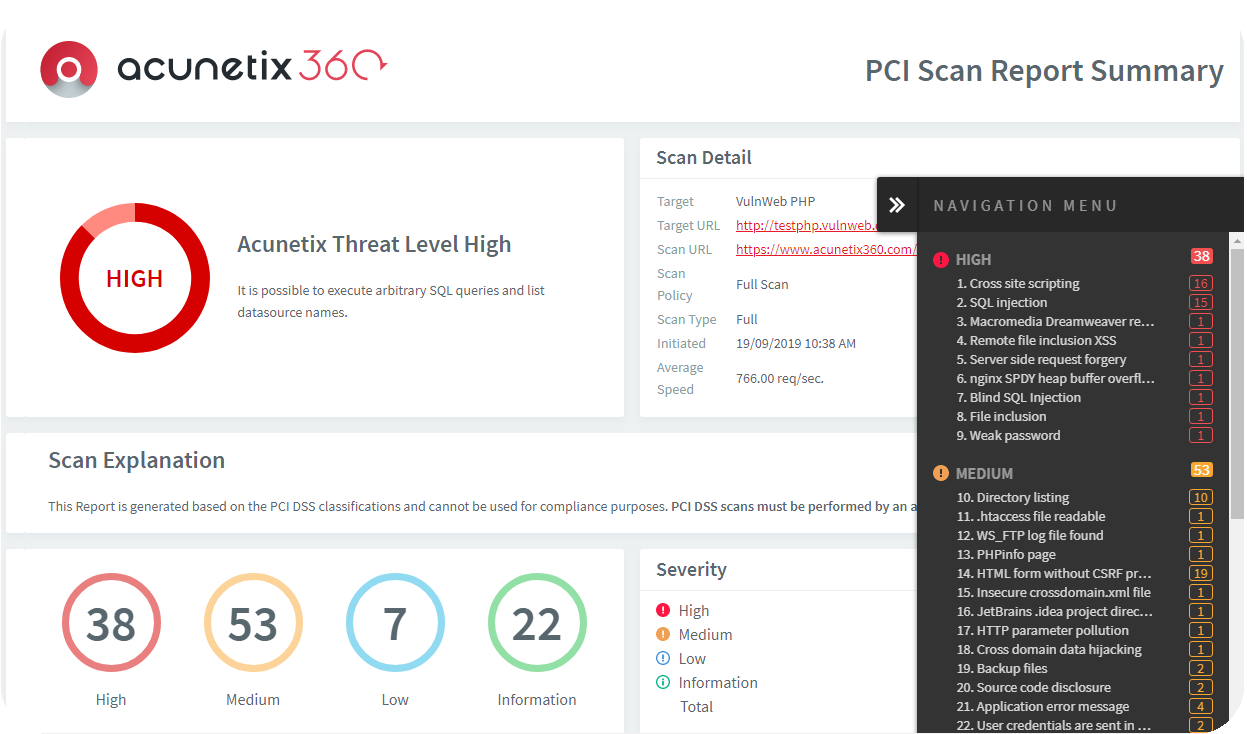Select User credentials are sent entry
1247x734 pixels.
[1054, 725]
